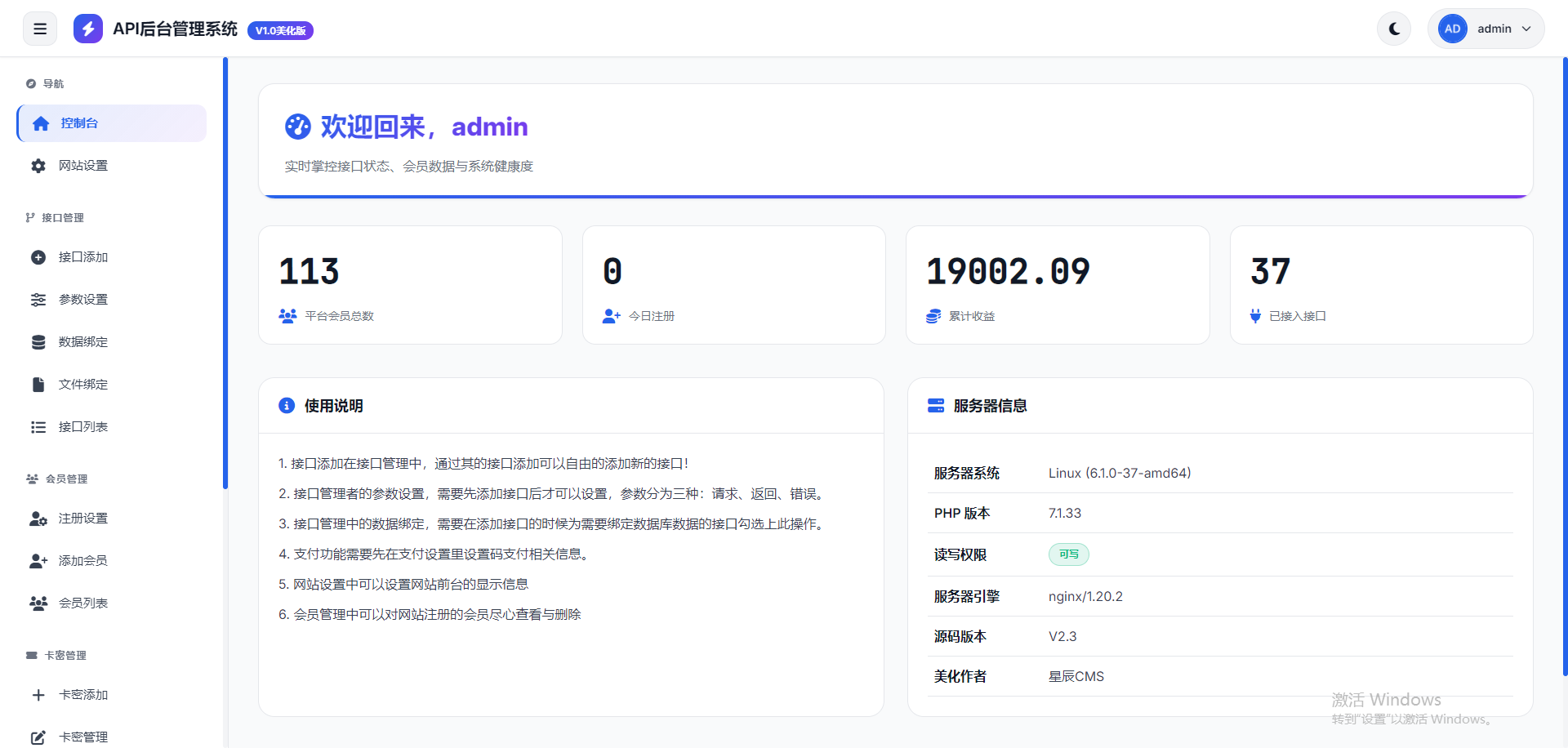The height and width of the screenshot is (748, 1568).
Task: Open the 接口列表 list icon
Action: click(38, 427)
